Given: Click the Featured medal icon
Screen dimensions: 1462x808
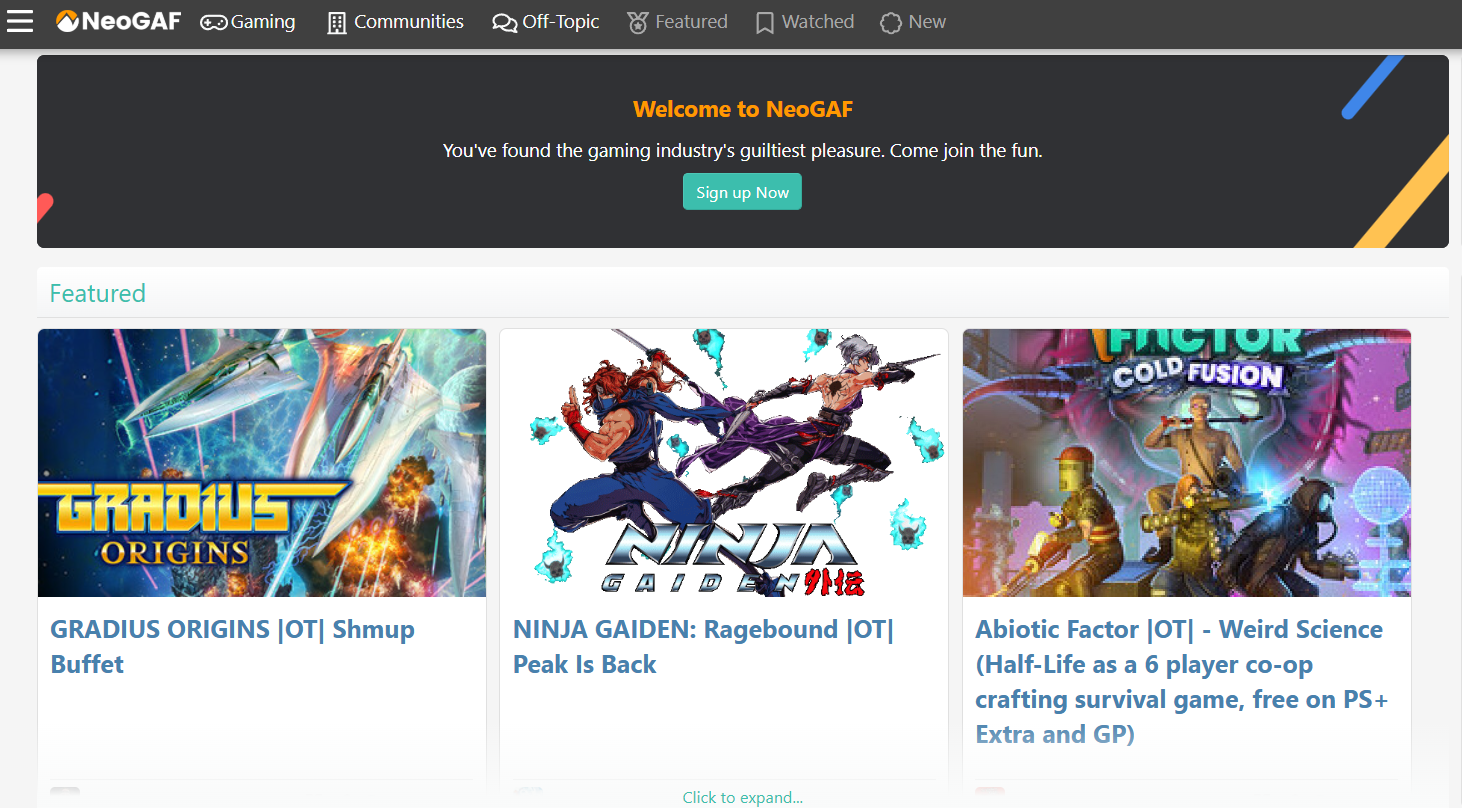Looking at the screenshot, I should [638, 22].
